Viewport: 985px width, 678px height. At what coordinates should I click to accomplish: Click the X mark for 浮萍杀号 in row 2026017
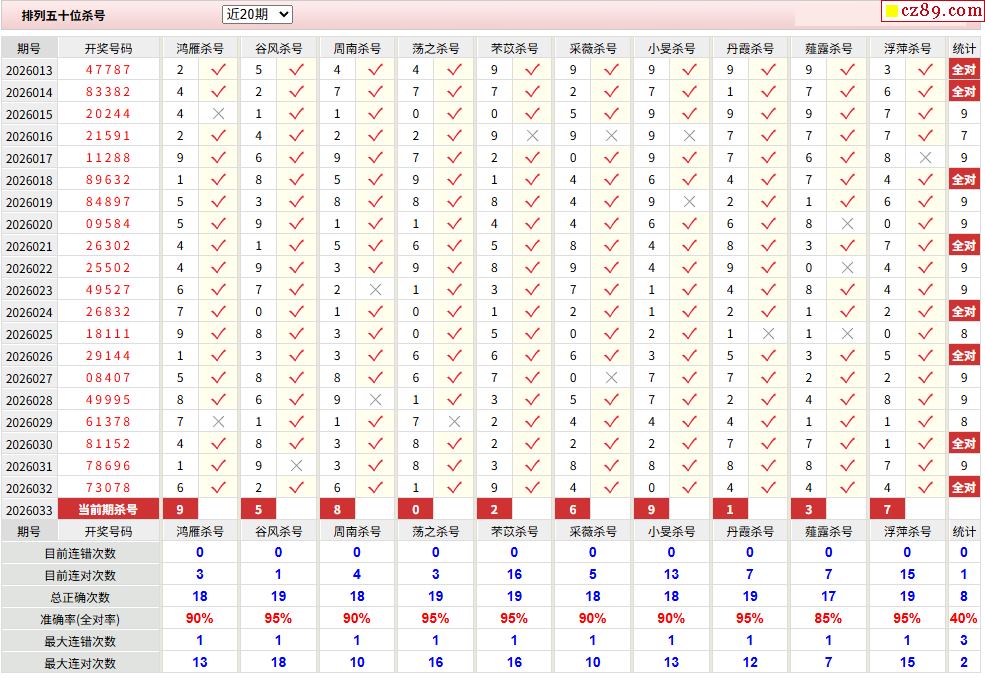pyautogui.click(x=925, y=158)
